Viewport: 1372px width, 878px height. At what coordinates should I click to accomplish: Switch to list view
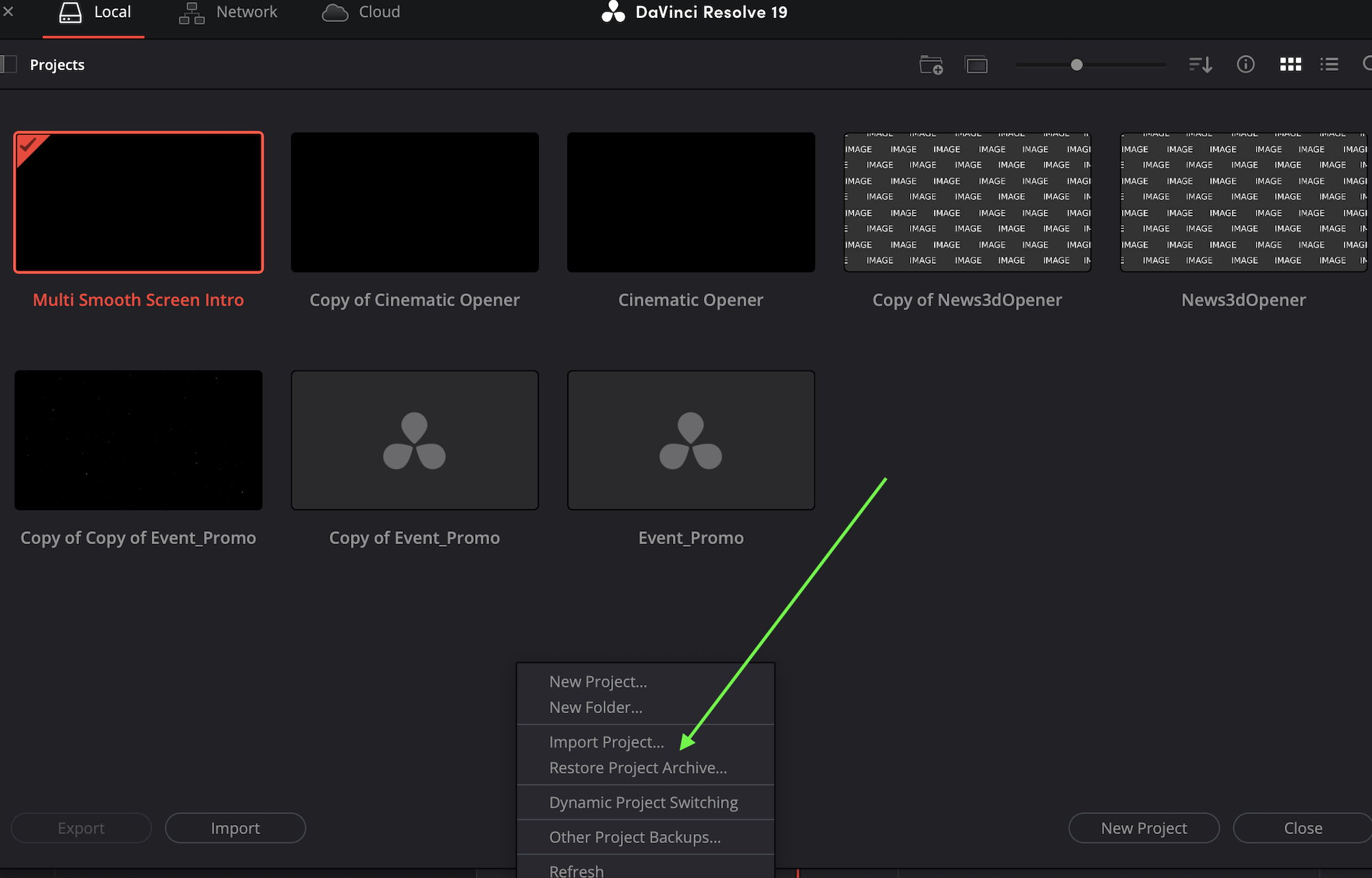[1329, 65]
